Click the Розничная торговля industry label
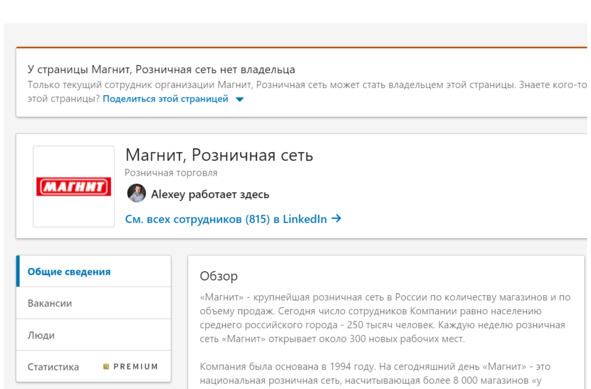The height and width of the screenshot is (389, 591). tap(171, 173)
